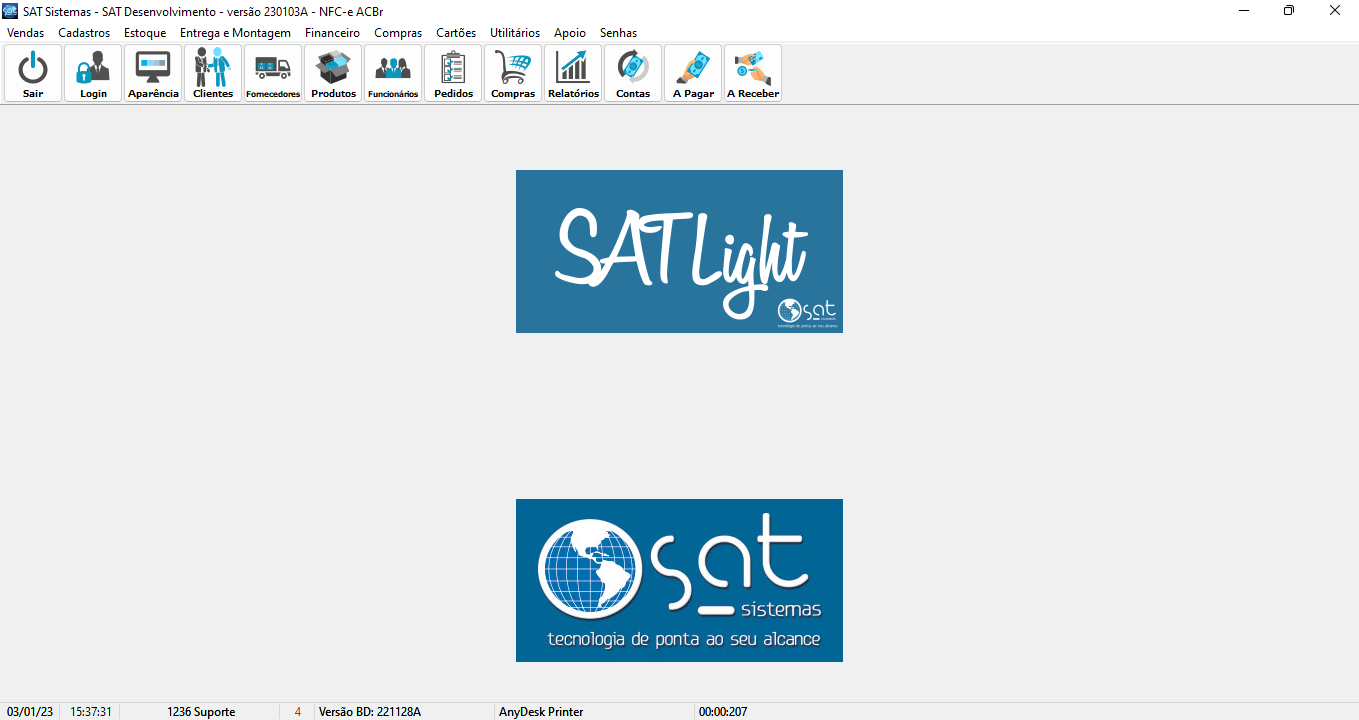This screenshot has width=1359, height=720.
Task: Expand the Estoque menu
Action: tap(145, 33)
